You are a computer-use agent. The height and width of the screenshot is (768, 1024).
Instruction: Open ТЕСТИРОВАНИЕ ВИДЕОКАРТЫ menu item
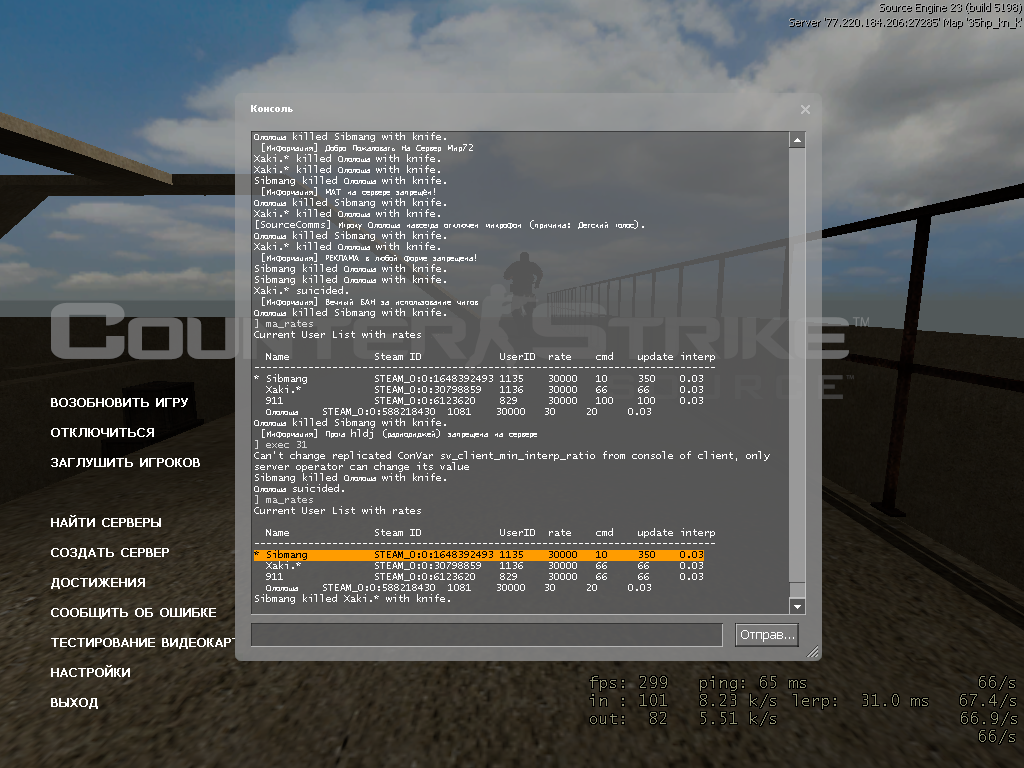(142, 643)
